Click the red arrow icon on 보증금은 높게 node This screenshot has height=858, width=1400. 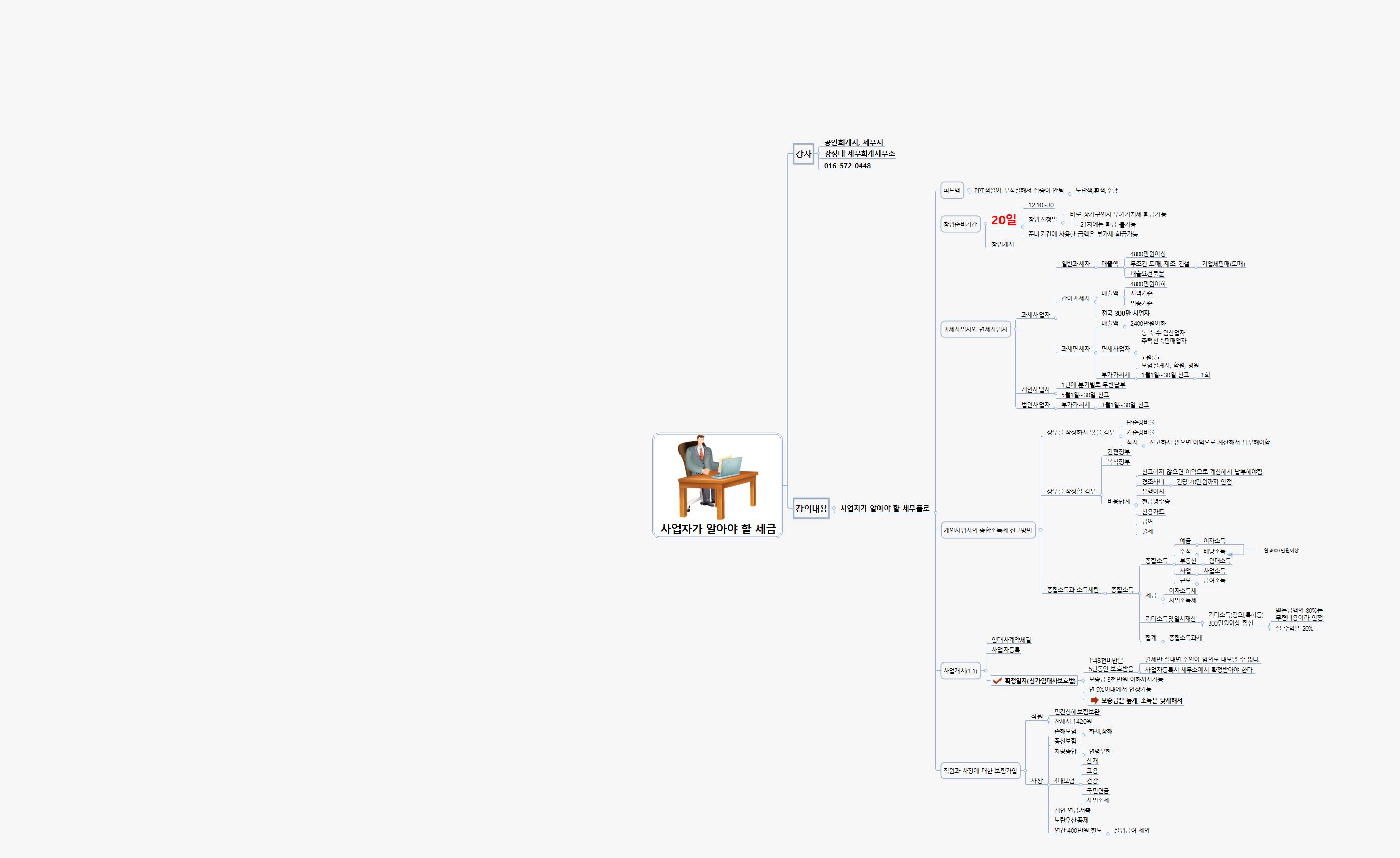point(1094,700)
